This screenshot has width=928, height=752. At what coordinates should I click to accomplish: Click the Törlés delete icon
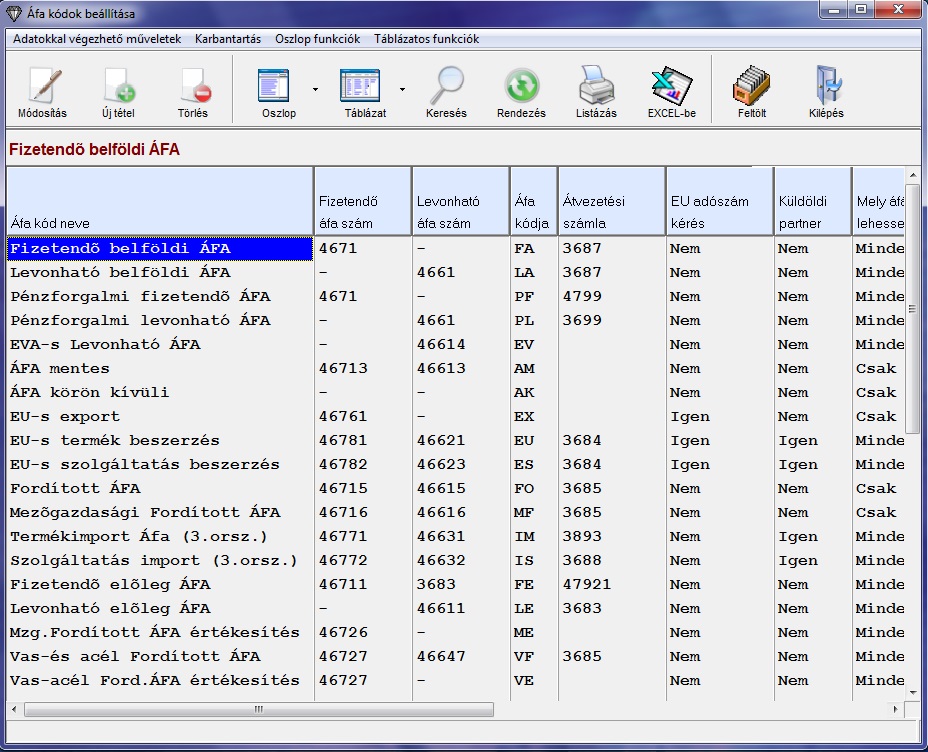coord(193,88)
